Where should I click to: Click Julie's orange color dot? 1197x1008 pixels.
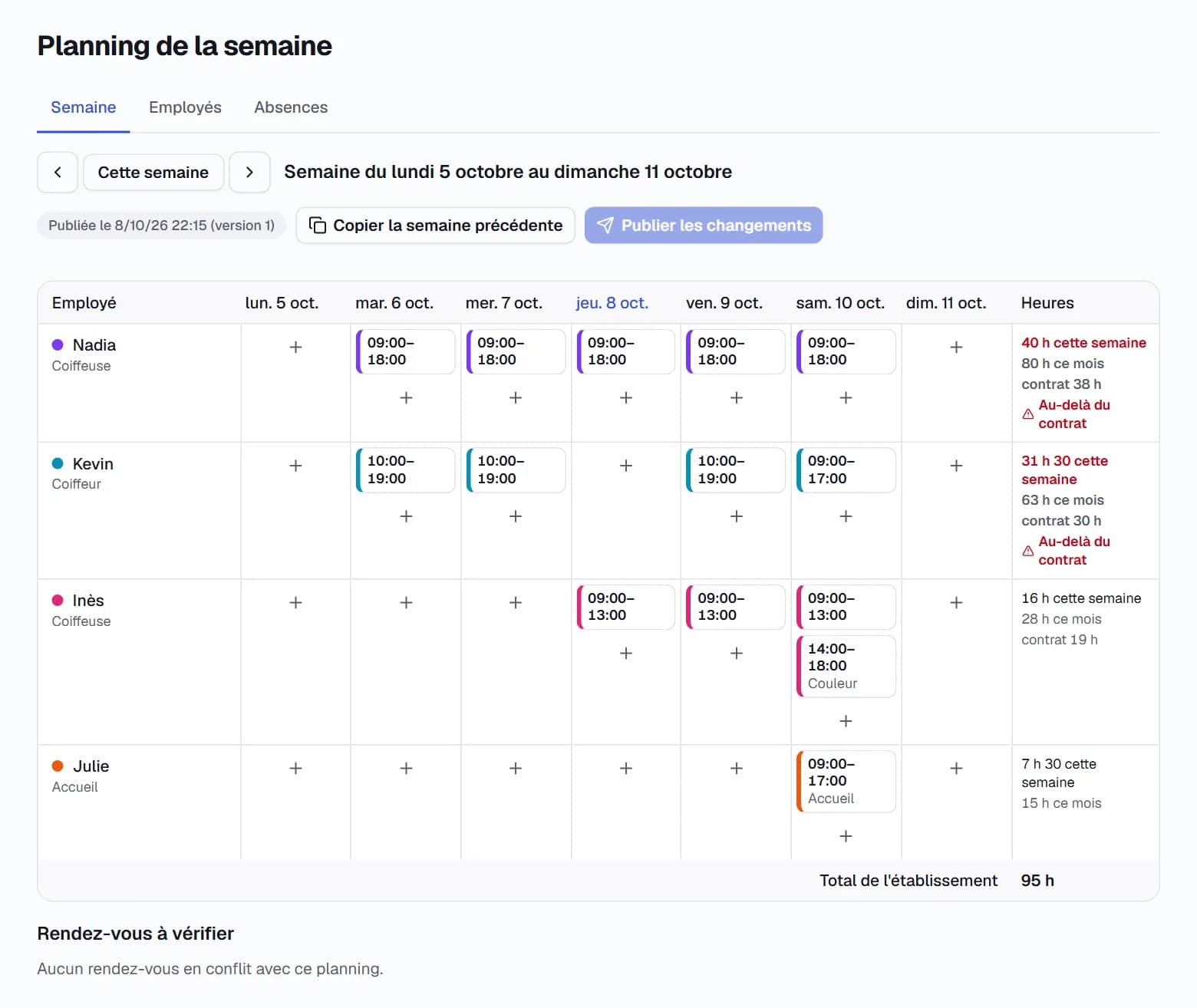[58, 766]
